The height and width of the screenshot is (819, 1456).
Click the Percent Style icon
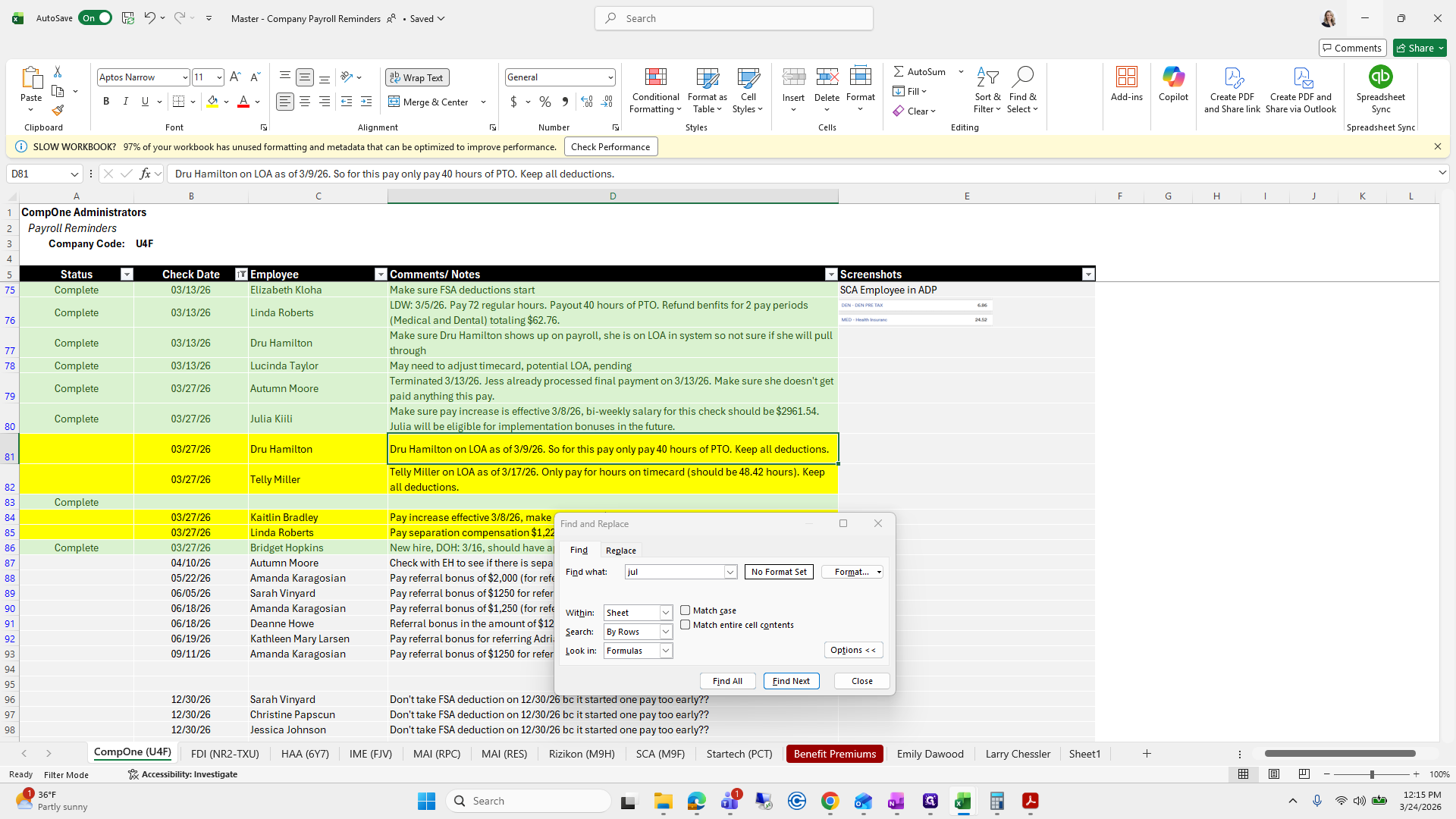(544, 102)
